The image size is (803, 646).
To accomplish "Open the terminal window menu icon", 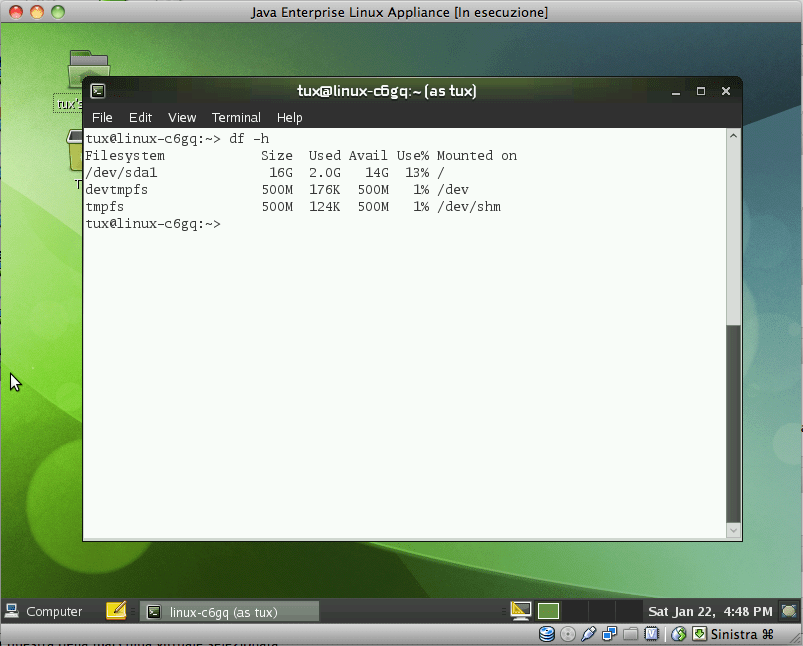I will click(x=98, y=91).
